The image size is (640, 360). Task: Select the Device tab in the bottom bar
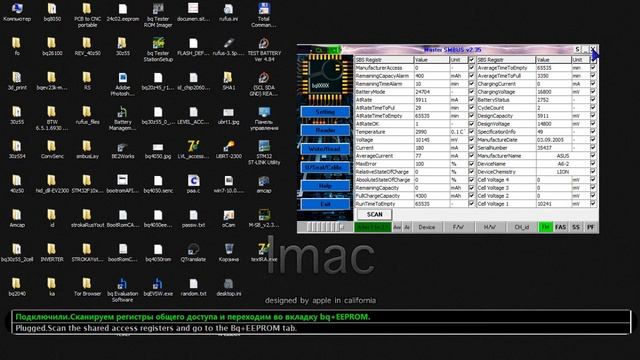point(427,227)
